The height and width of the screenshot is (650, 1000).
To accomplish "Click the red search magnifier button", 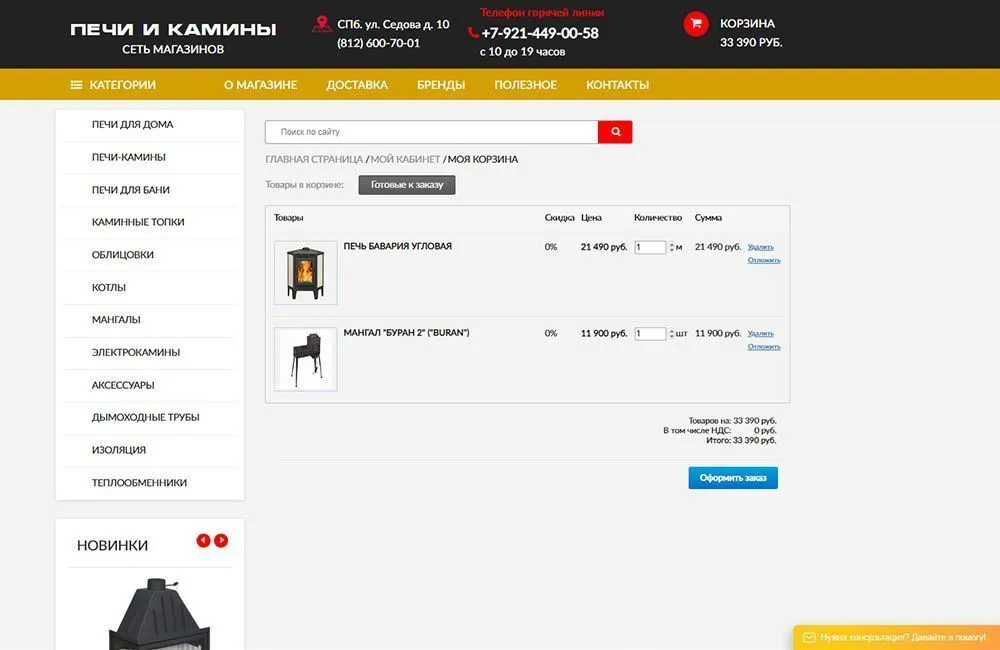I will (615, 132).
